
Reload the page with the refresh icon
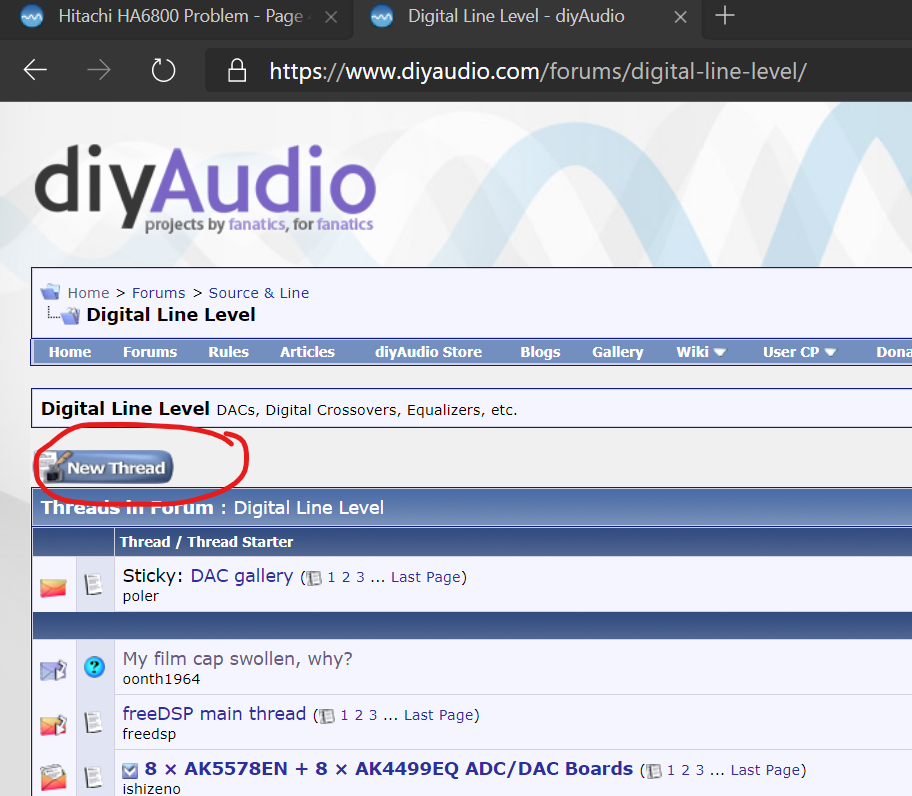163,70
